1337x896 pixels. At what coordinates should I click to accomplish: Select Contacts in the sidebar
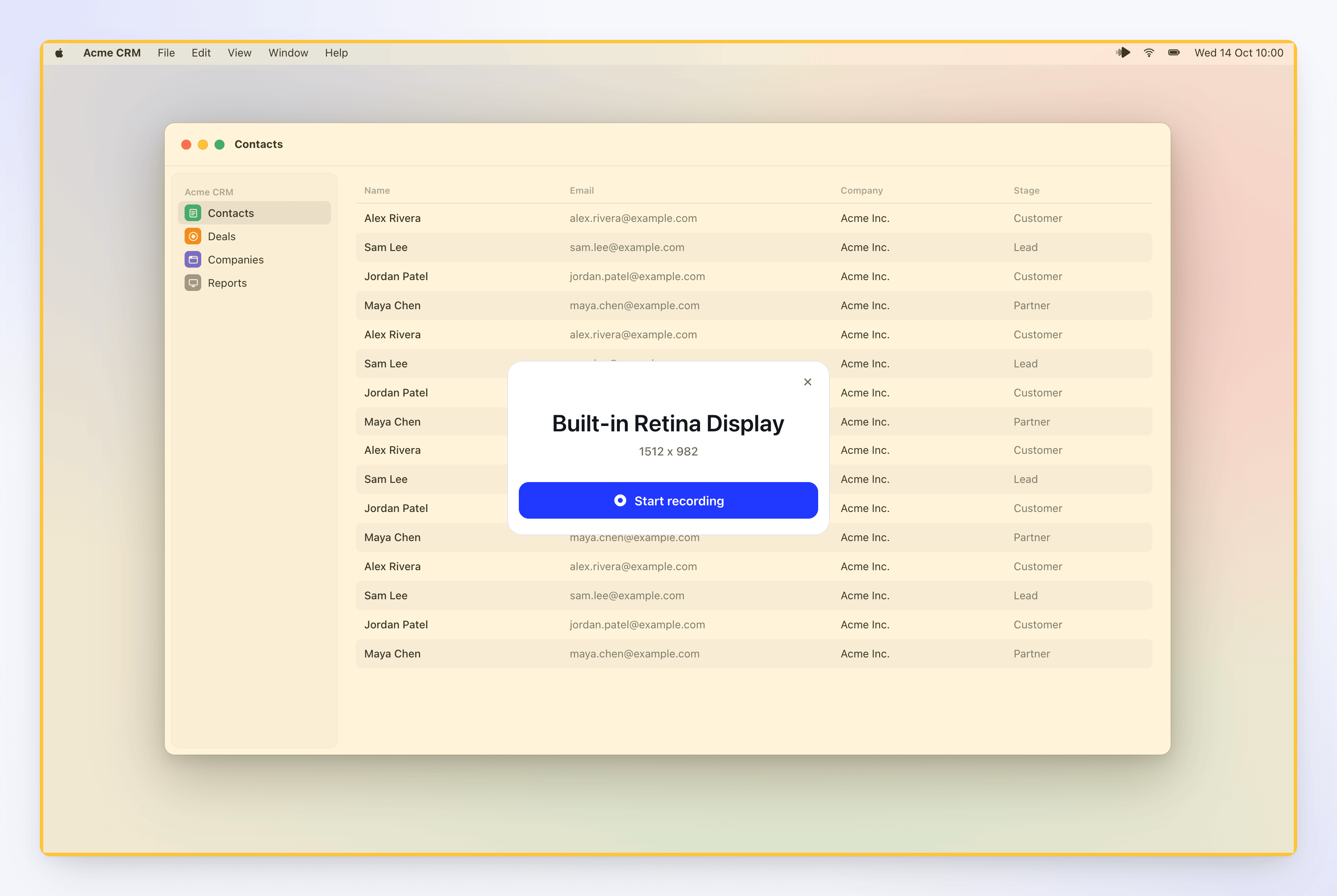254,213
